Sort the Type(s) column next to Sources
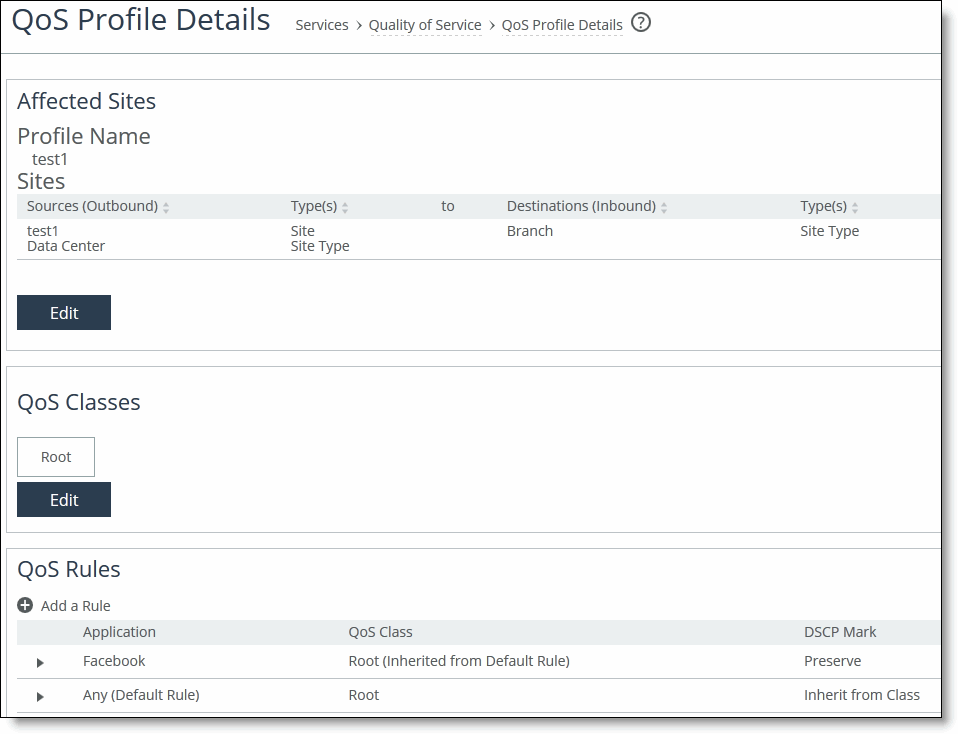The width and height of the screenshot is (958, 734). coord(345,206)
